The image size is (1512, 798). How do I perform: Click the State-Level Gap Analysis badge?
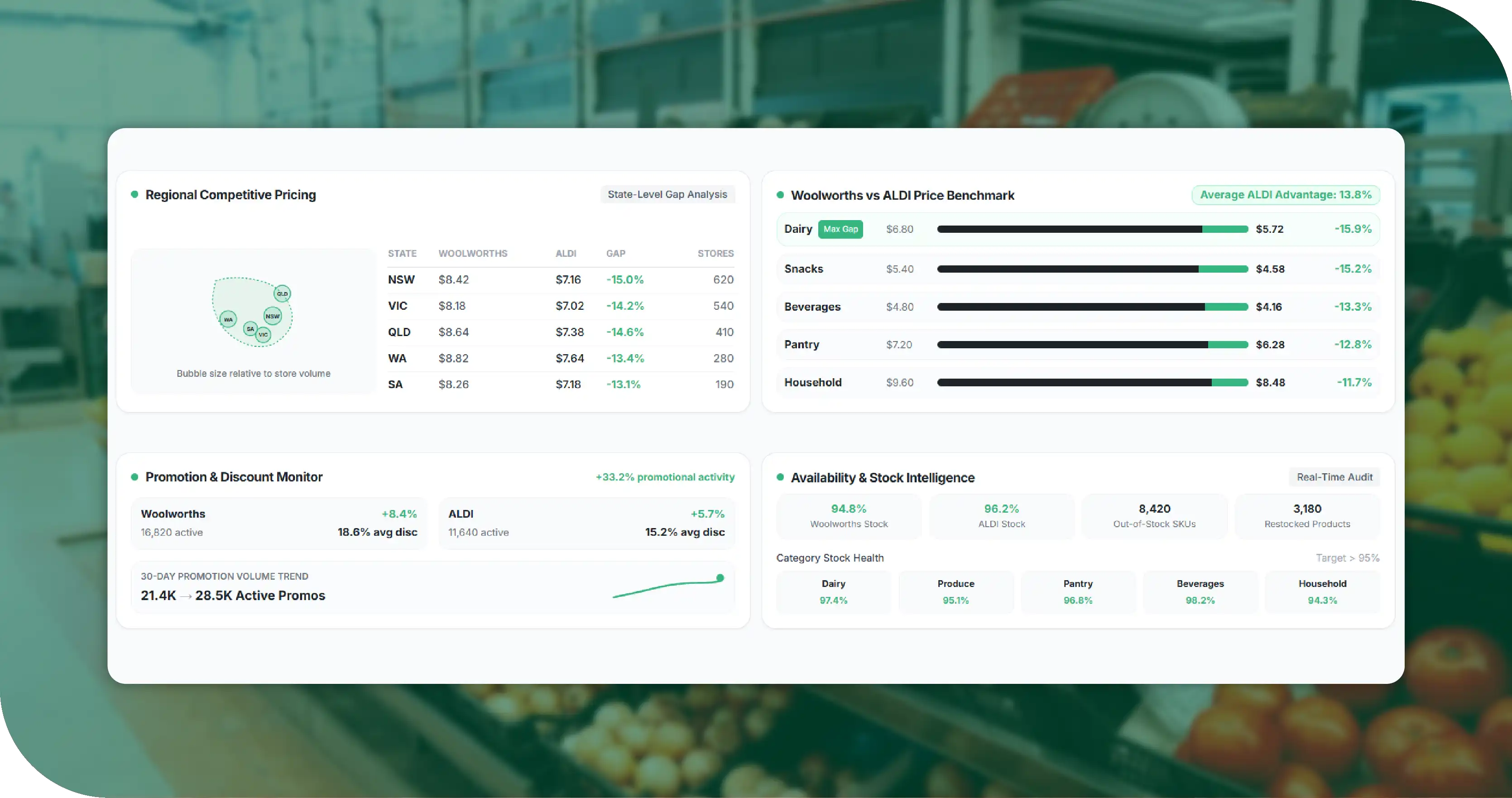coord(667,194)
